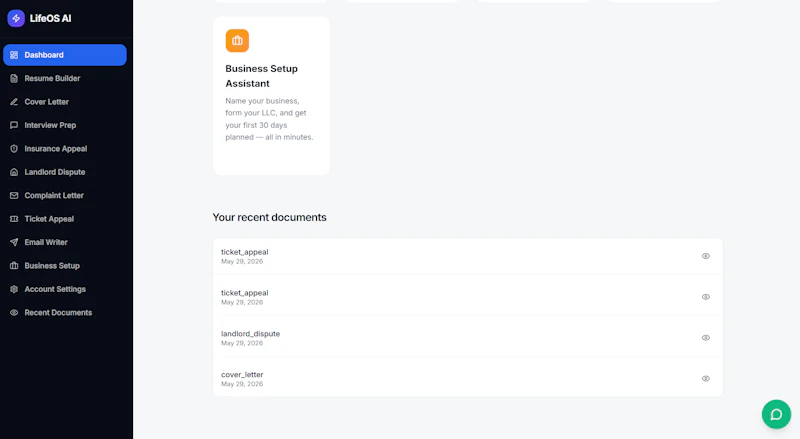Click the Landlord Dispute house icon
Viewport: 800px width, 439px height.
tap(14, 172)
